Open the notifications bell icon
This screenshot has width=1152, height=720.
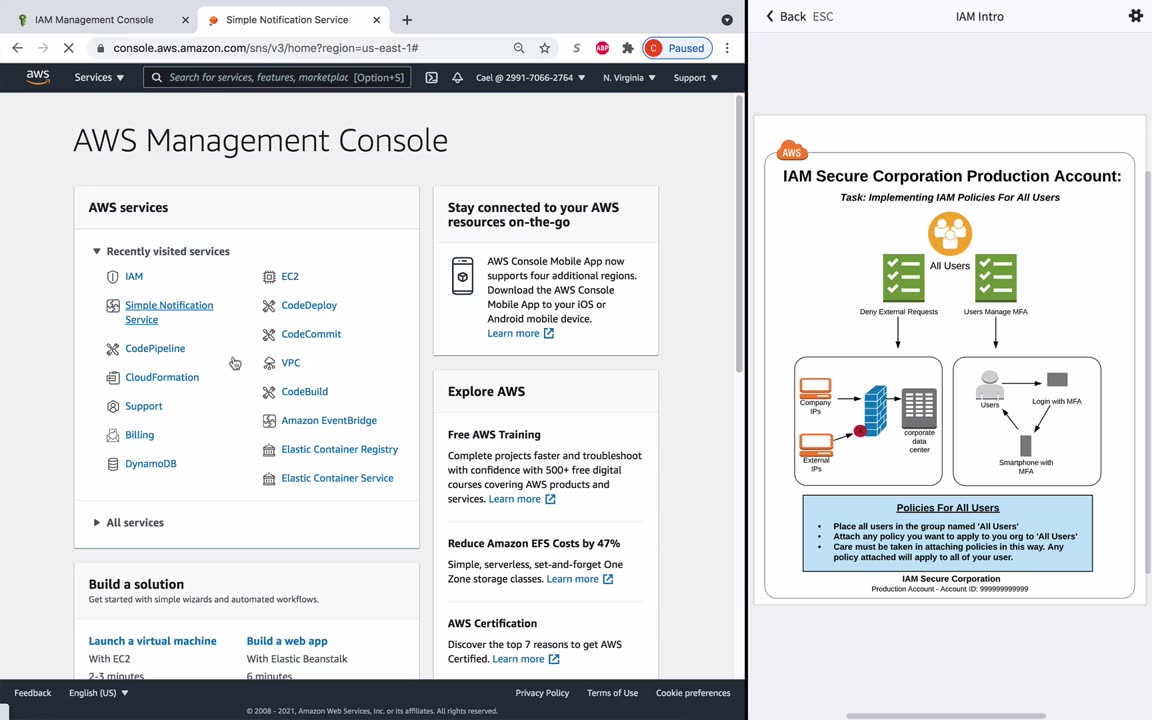tap(457, 77)
